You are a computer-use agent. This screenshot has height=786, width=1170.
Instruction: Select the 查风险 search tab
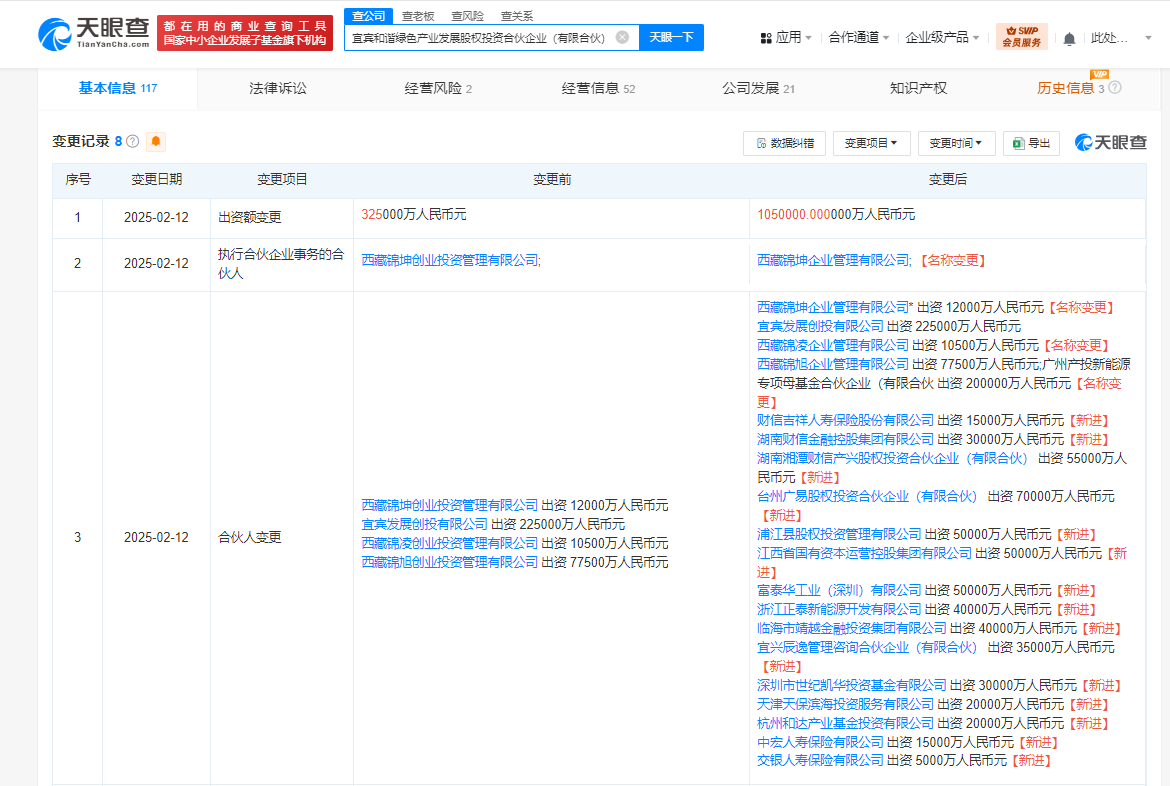[x=468, y=16]
